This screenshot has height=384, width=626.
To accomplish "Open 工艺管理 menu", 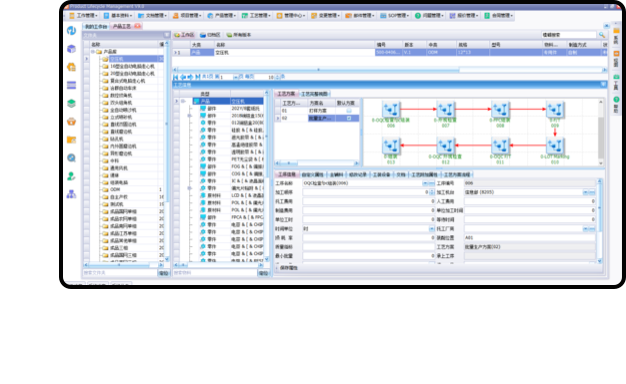I will [256, 16].
